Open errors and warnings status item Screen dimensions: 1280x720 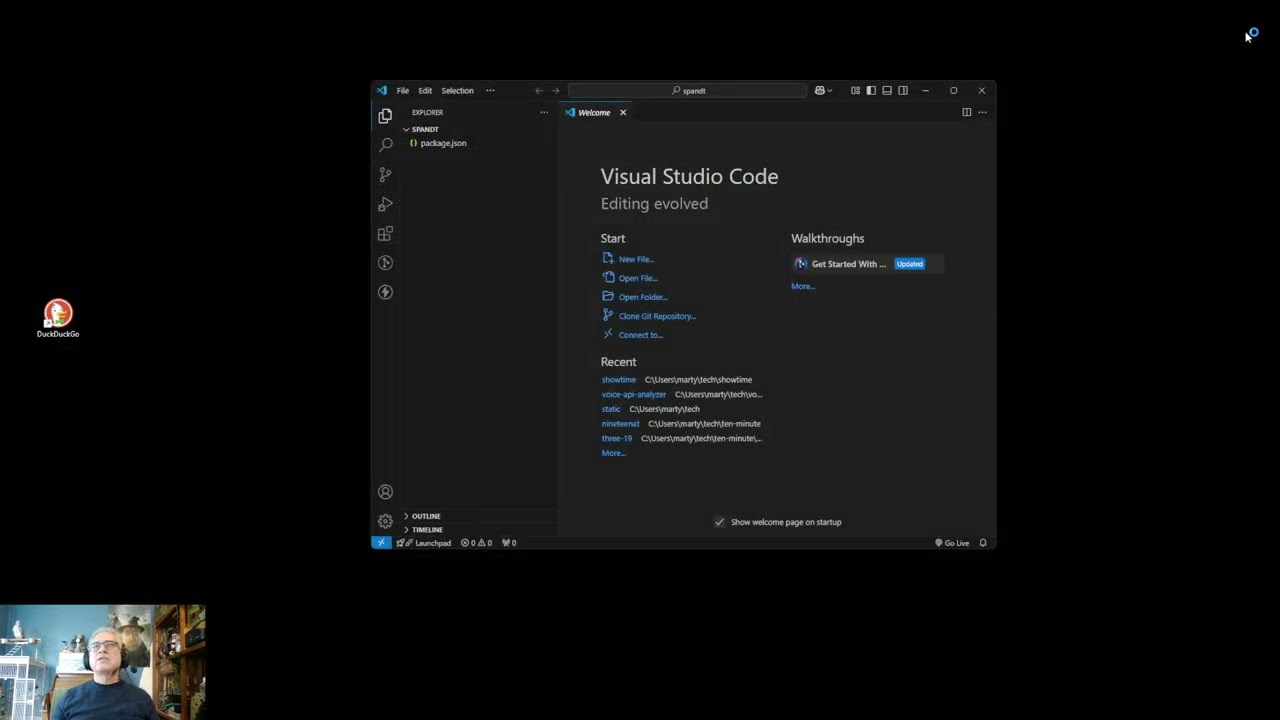point(476,543)
